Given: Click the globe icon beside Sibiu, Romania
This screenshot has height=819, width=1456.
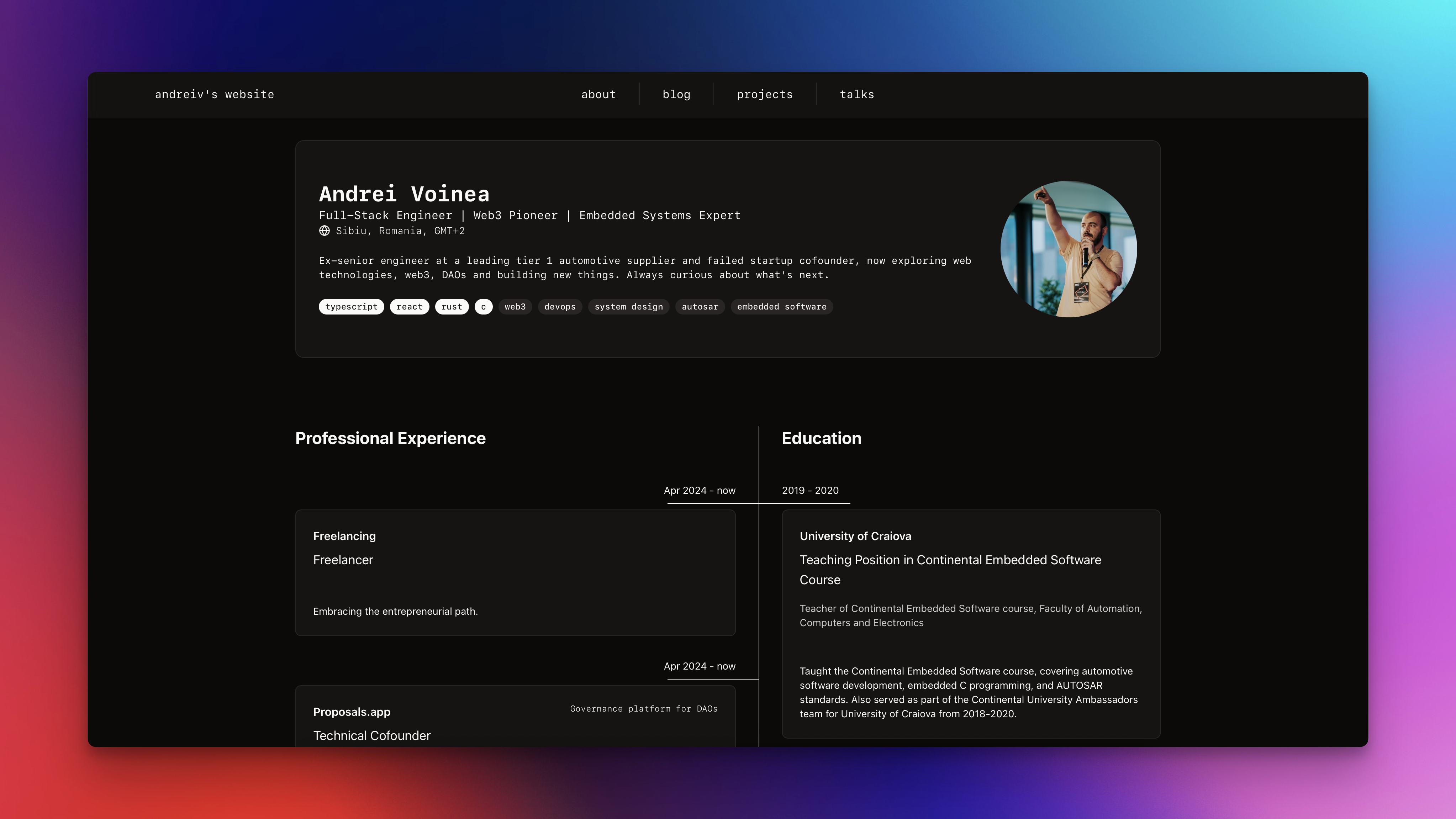Looking at the screenshot, I should click(325, 231).
